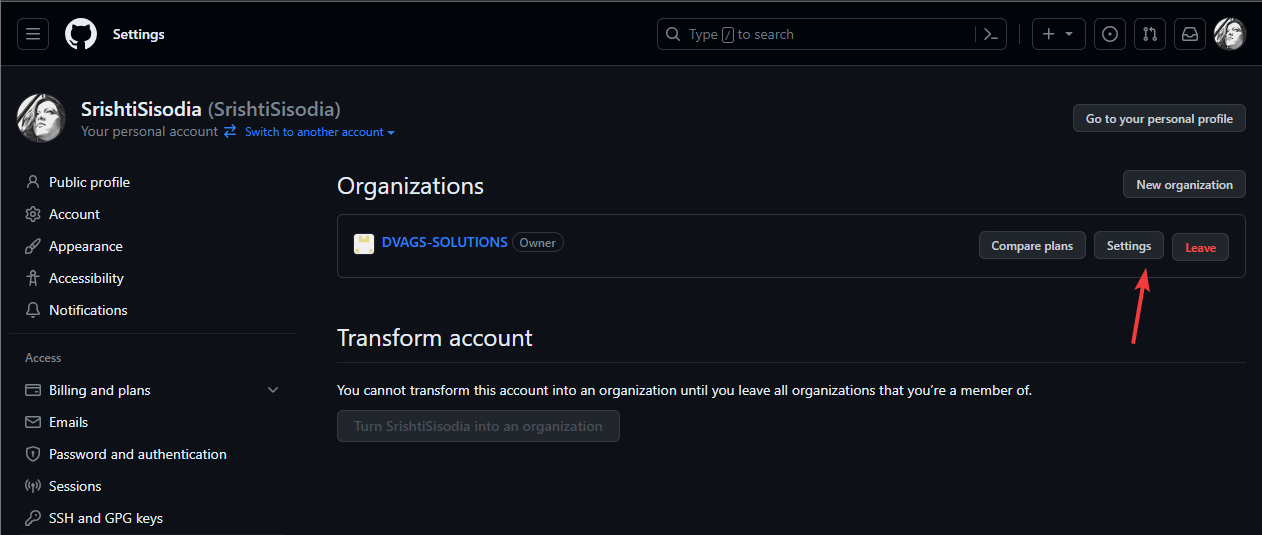1262x535 pixels.
Task: Open Settings for DVAGS-SOLUTIONS organization
Action: point(1128,246)
